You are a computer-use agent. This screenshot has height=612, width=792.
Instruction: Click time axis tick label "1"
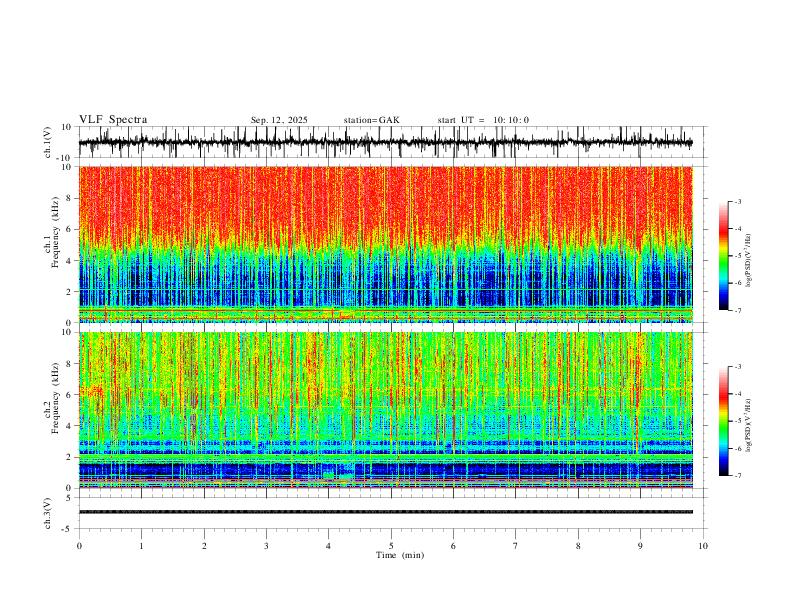click(x=141, y=546)
